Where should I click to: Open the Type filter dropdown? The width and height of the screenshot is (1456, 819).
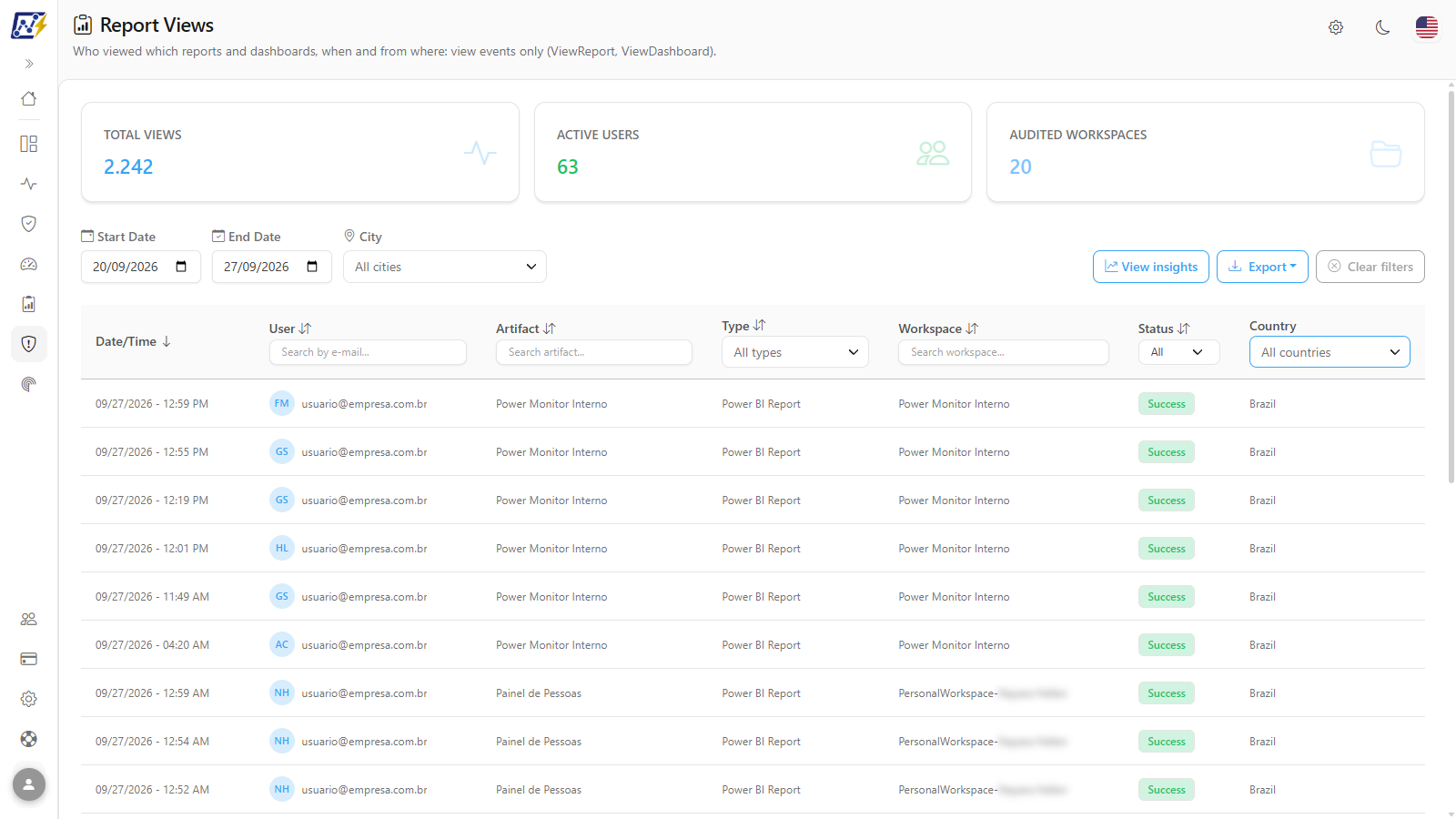pos(795,352)
